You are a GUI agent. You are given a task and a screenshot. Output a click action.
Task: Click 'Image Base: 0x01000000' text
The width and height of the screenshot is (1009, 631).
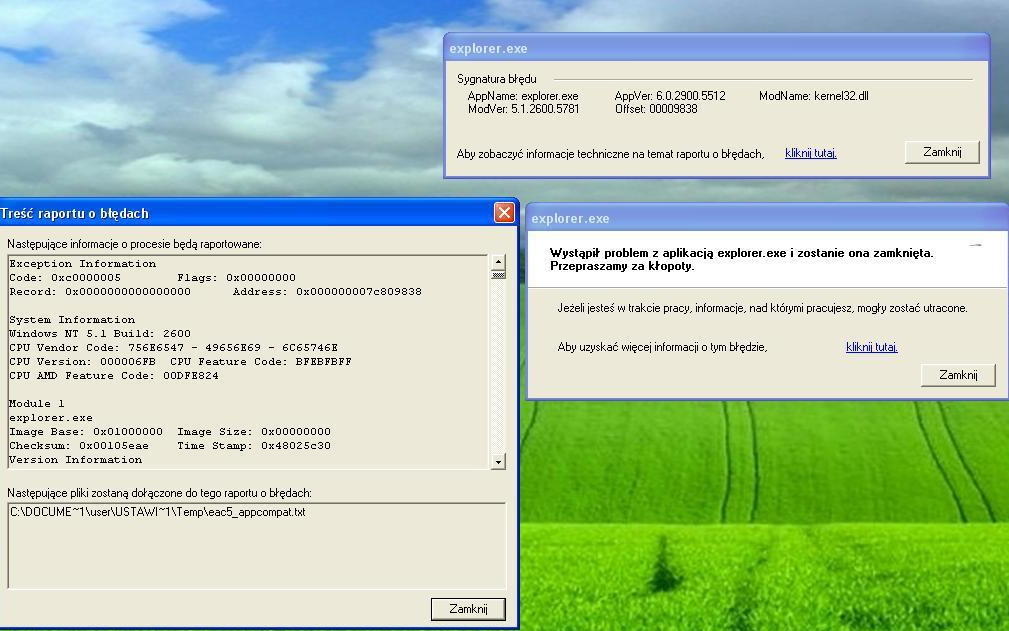pyautogui.click(x=86, y=432)
